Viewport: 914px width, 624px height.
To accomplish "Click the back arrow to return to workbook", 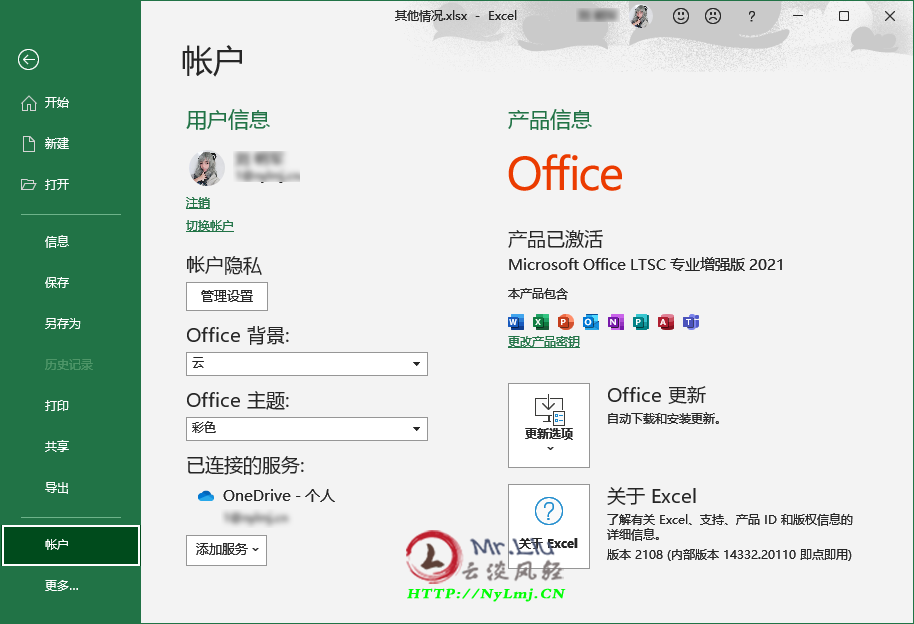I will pos(29,59).
